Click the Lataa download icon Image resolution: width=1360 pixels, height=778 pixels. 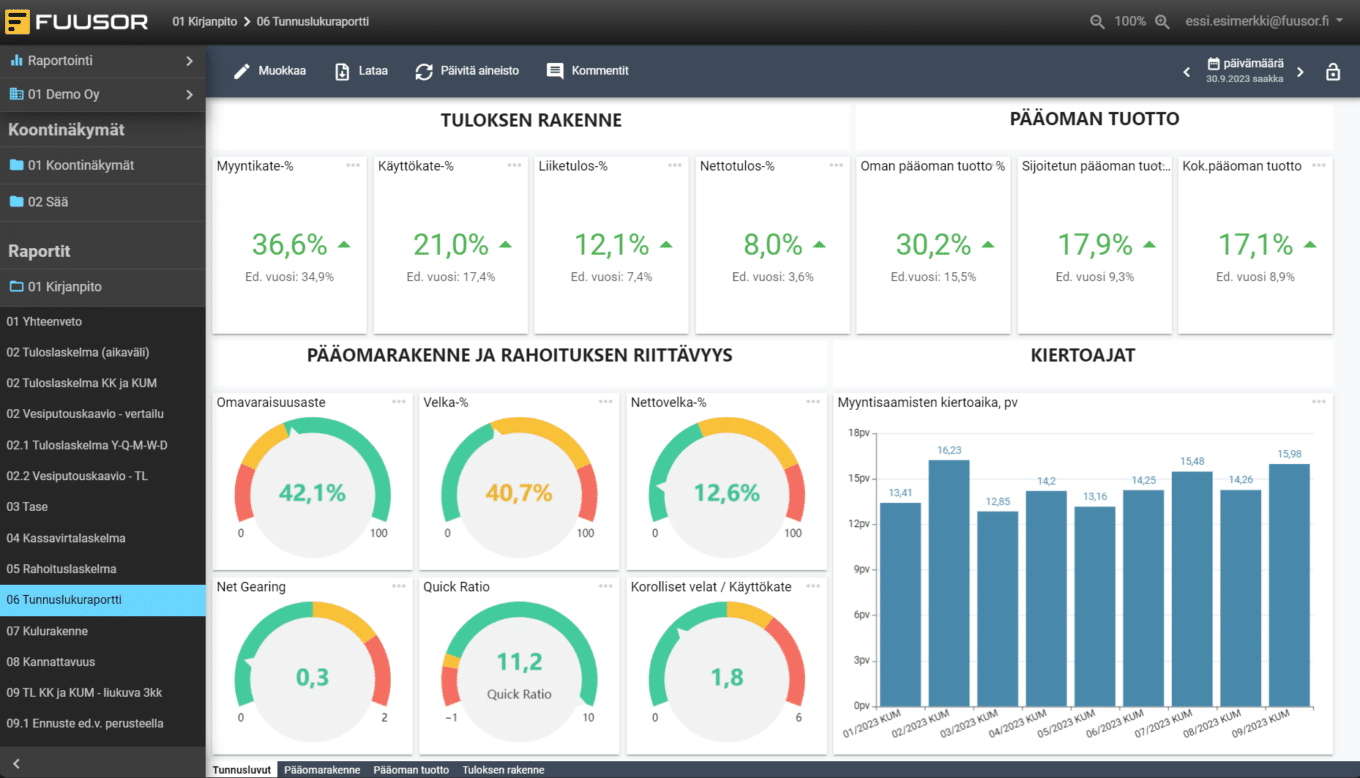coord(342,71)
